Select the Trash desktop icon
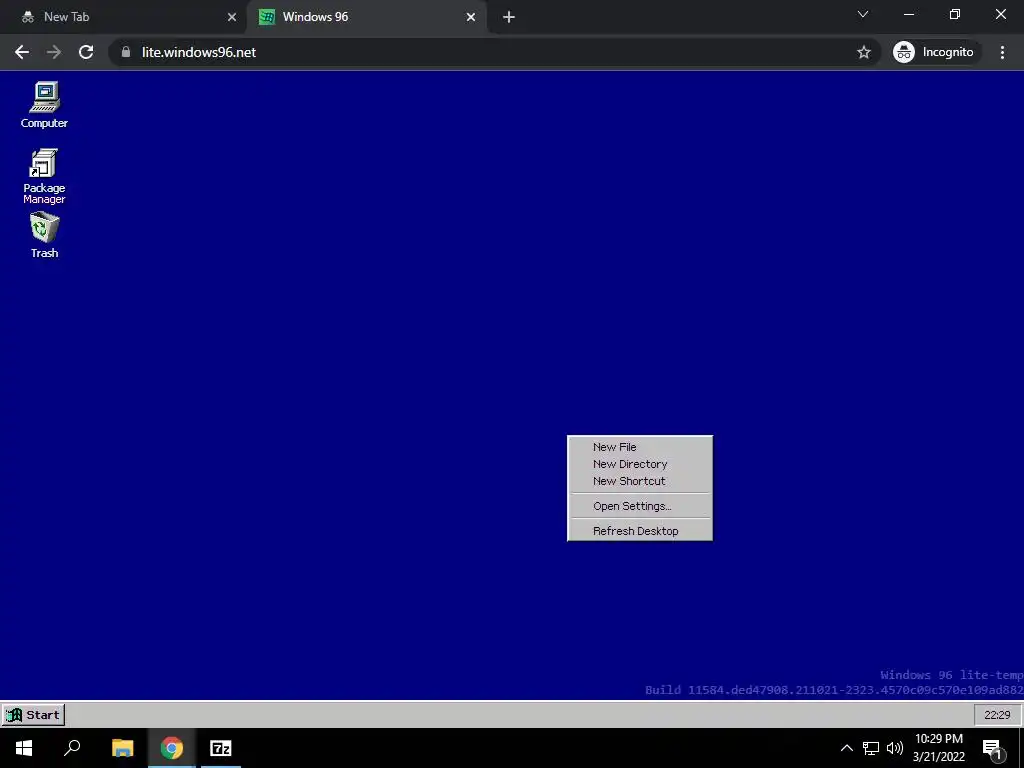 tap(44, 235)
